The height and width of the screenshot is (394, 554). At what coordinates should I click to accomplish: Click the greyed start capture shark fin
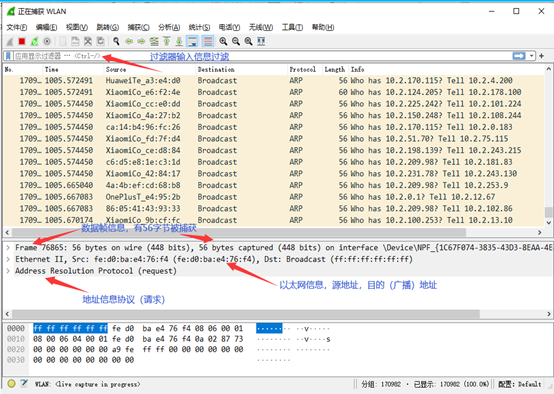click(x=10, y=42)
